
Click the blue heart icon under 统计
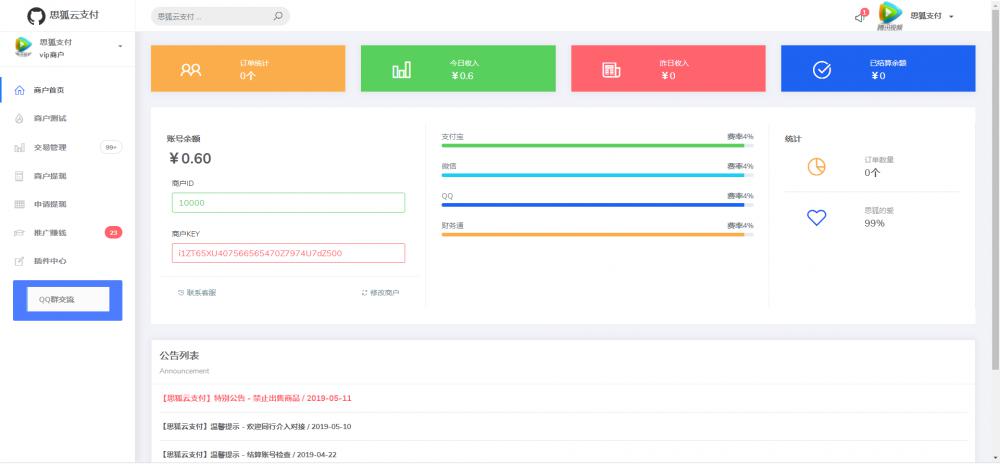pyautogui.click(x=816, y=217)
